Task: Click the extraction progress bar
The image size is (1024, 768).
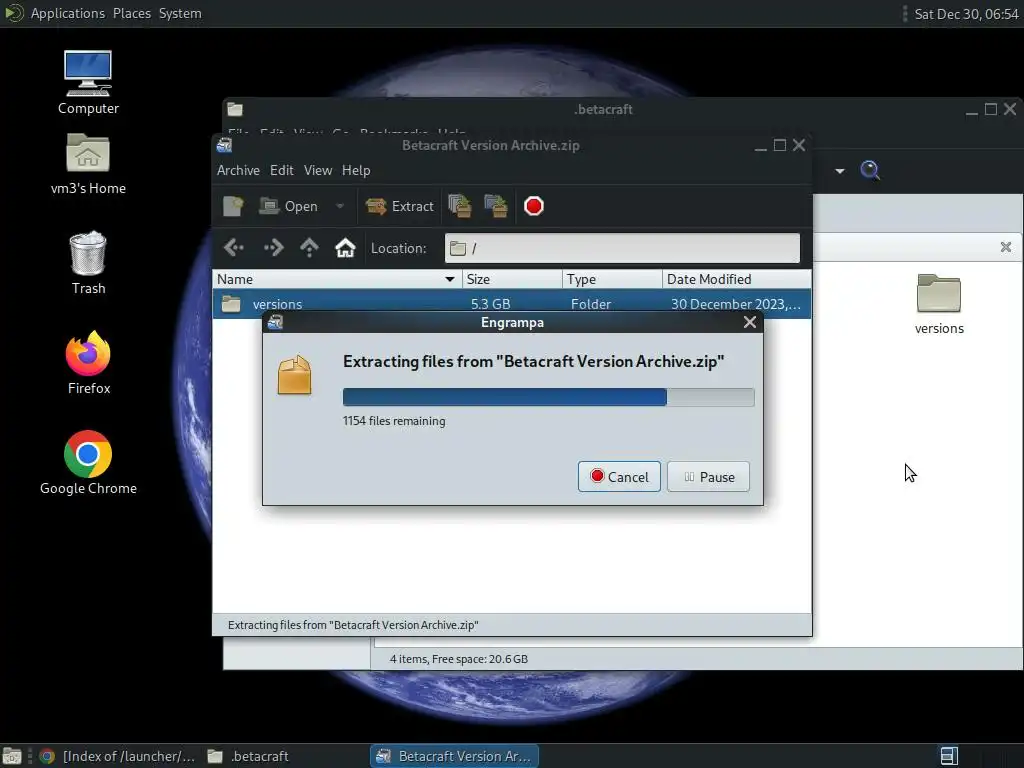Action: [549, 397]
